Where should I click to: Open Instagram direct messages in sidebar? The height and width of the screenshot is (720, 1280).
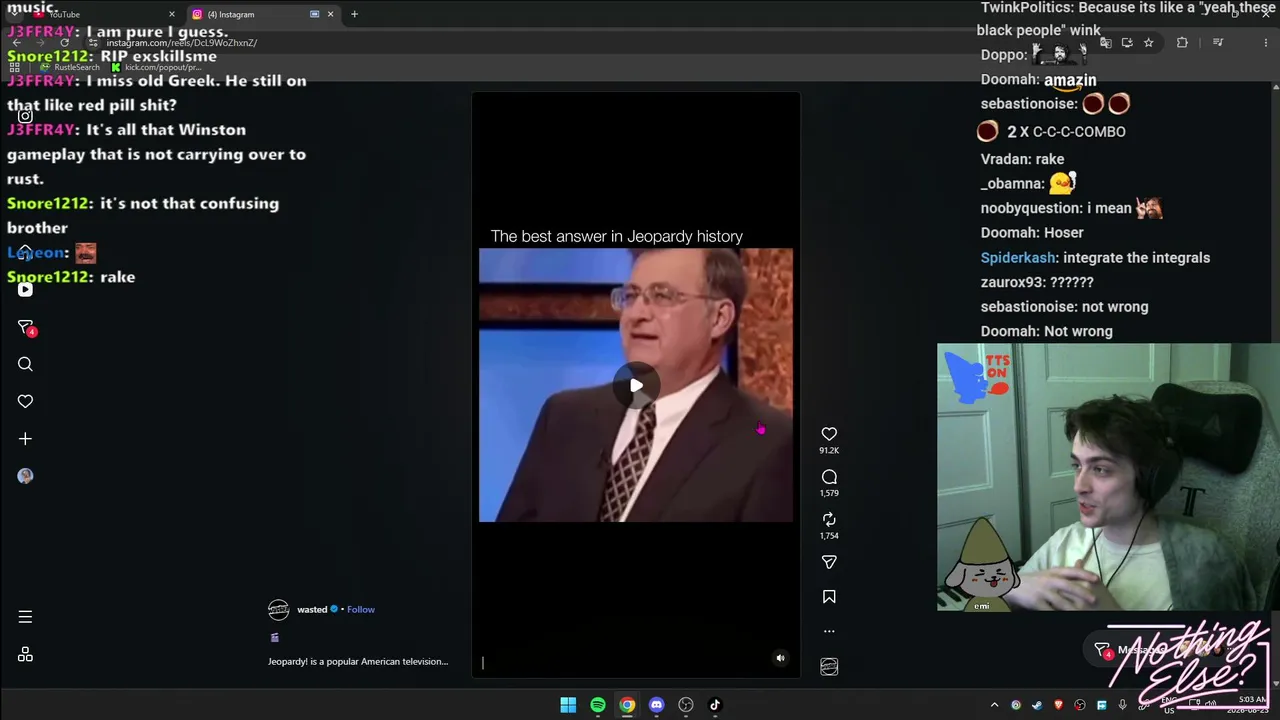[25, 327]
